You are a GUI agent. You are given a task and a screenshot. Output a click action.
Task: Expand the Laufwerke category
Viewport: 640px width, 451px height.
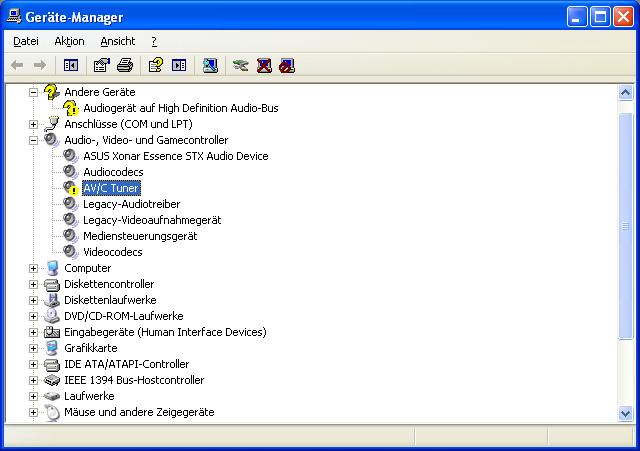pyautogui.click(x=33, y=396)
